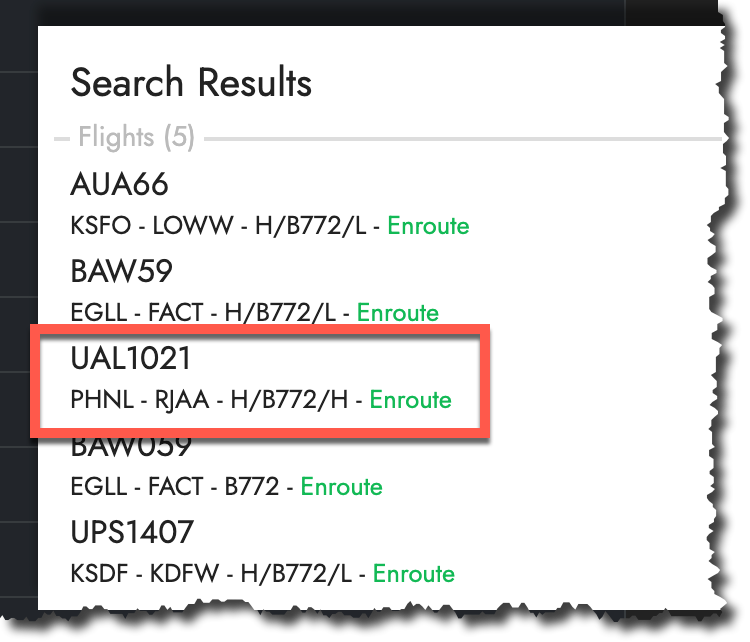This screenshot has height=642, width=750.
Task: Click the Search Results heading
Action: tap(191, 83)
